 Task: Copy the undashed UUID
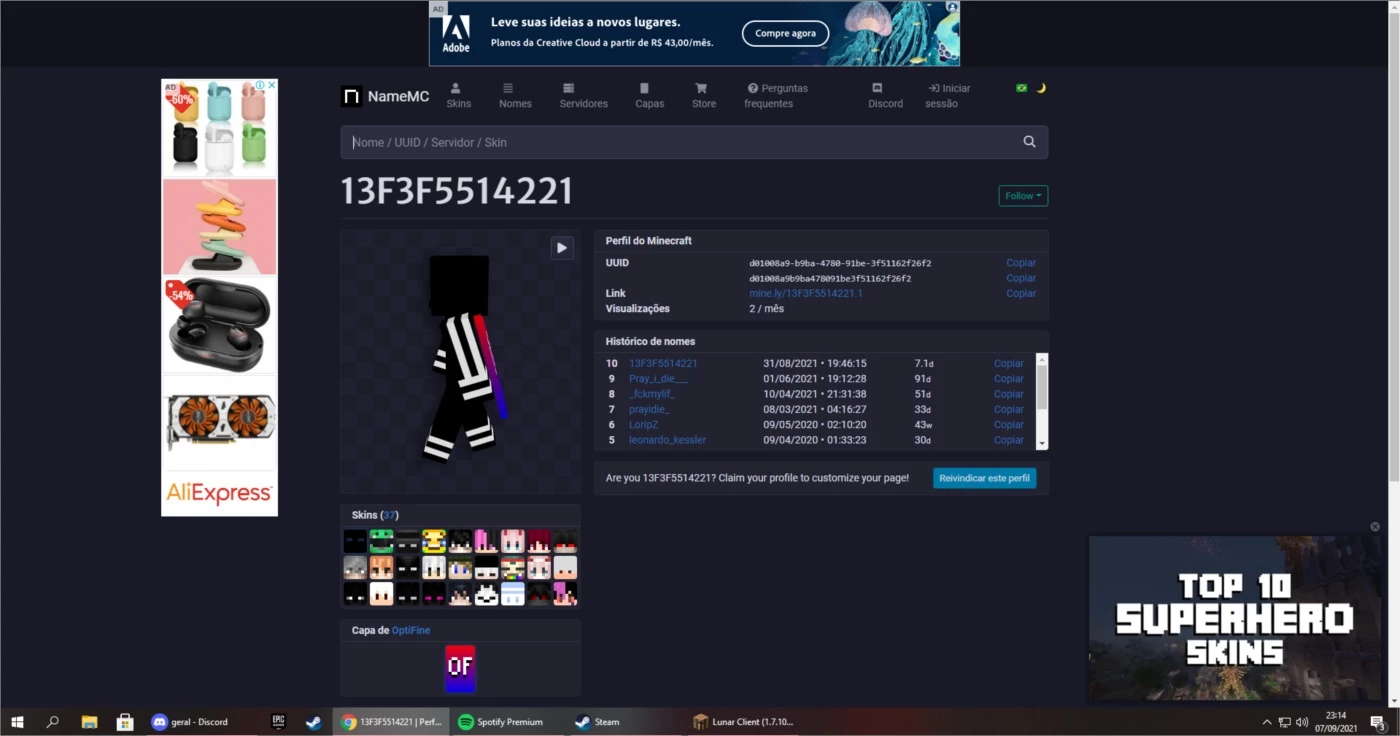pyautogui.click(x=1020, y=278)
